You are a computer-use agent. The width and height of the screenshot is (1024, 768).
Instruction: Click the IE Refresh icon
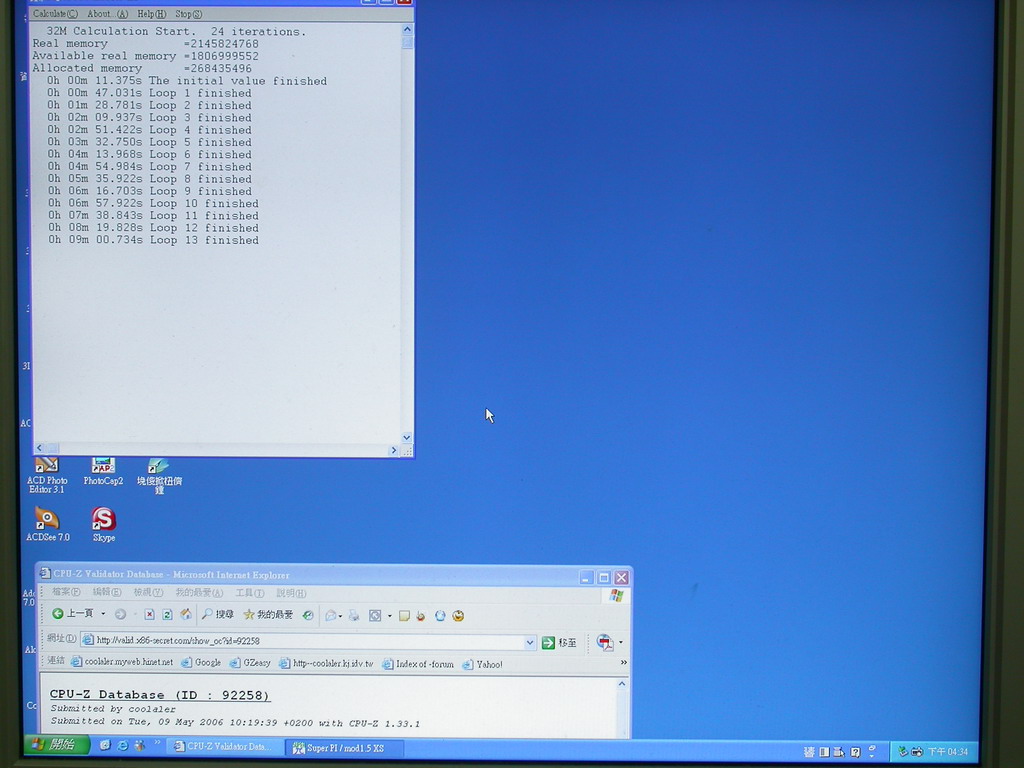pos(167,615)
